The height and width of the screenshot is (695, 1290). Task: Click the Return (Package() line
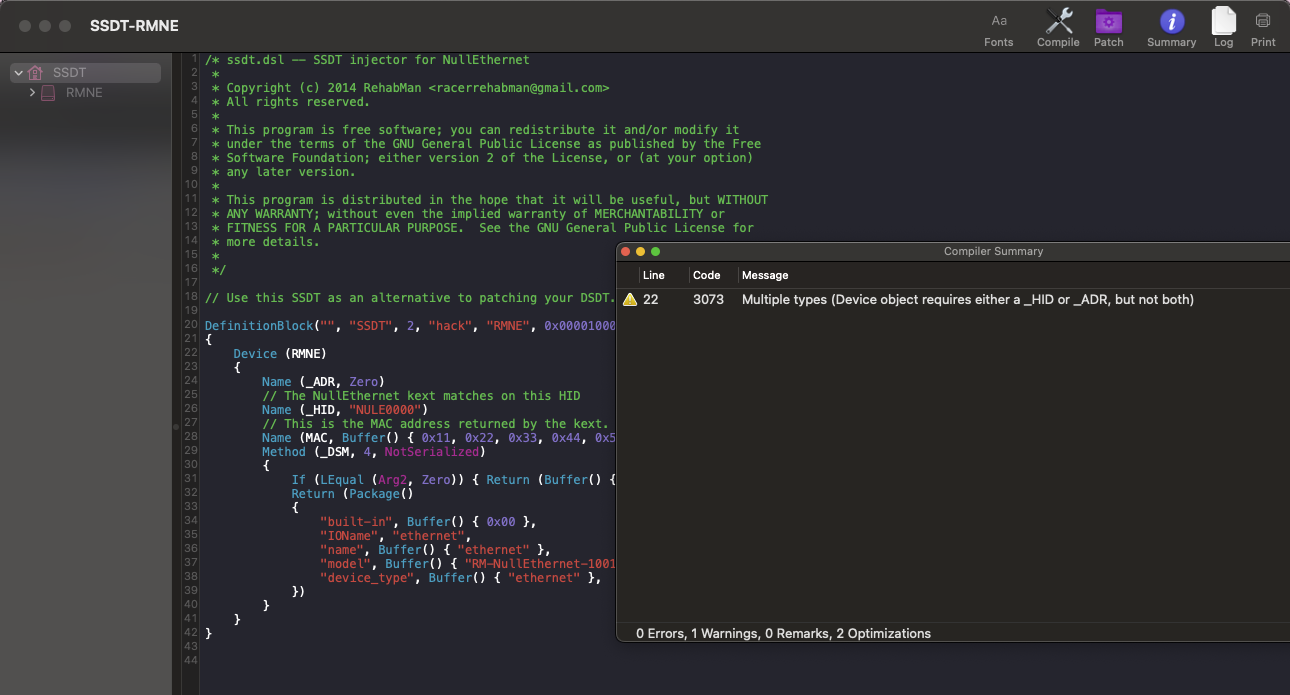(352, 494)
